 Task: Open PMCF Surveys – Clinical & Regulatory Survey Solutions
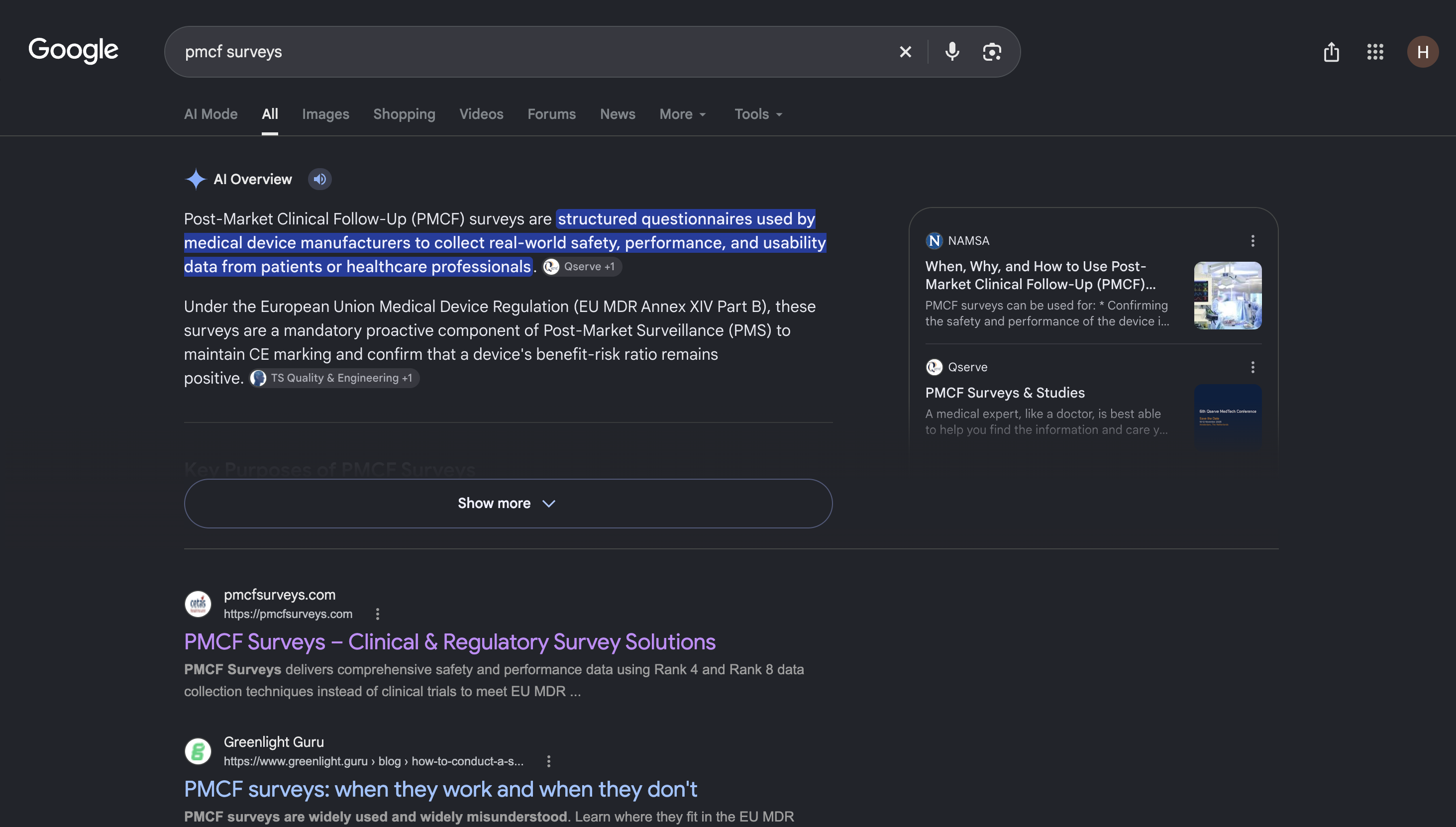pyautogui.click(x=449, y=642)
